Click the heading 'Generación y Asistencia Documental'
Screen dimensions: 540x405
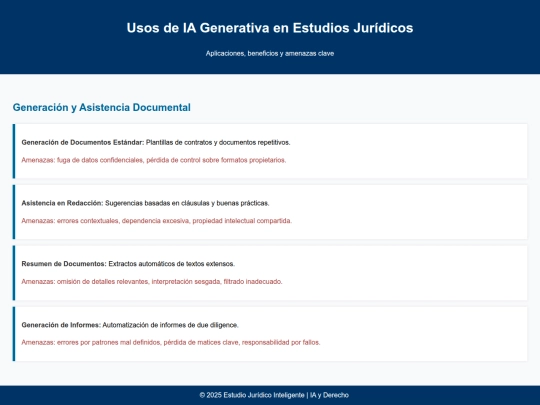[102, 107]
